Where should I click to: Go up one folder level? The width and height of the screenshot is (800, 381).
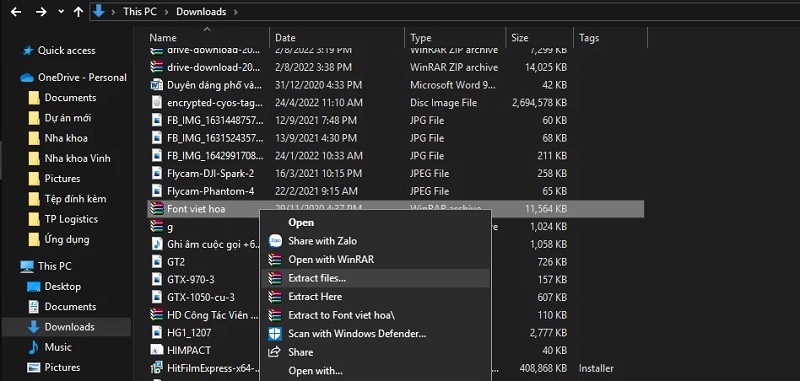pyautogui.click(x=78, y=12)
